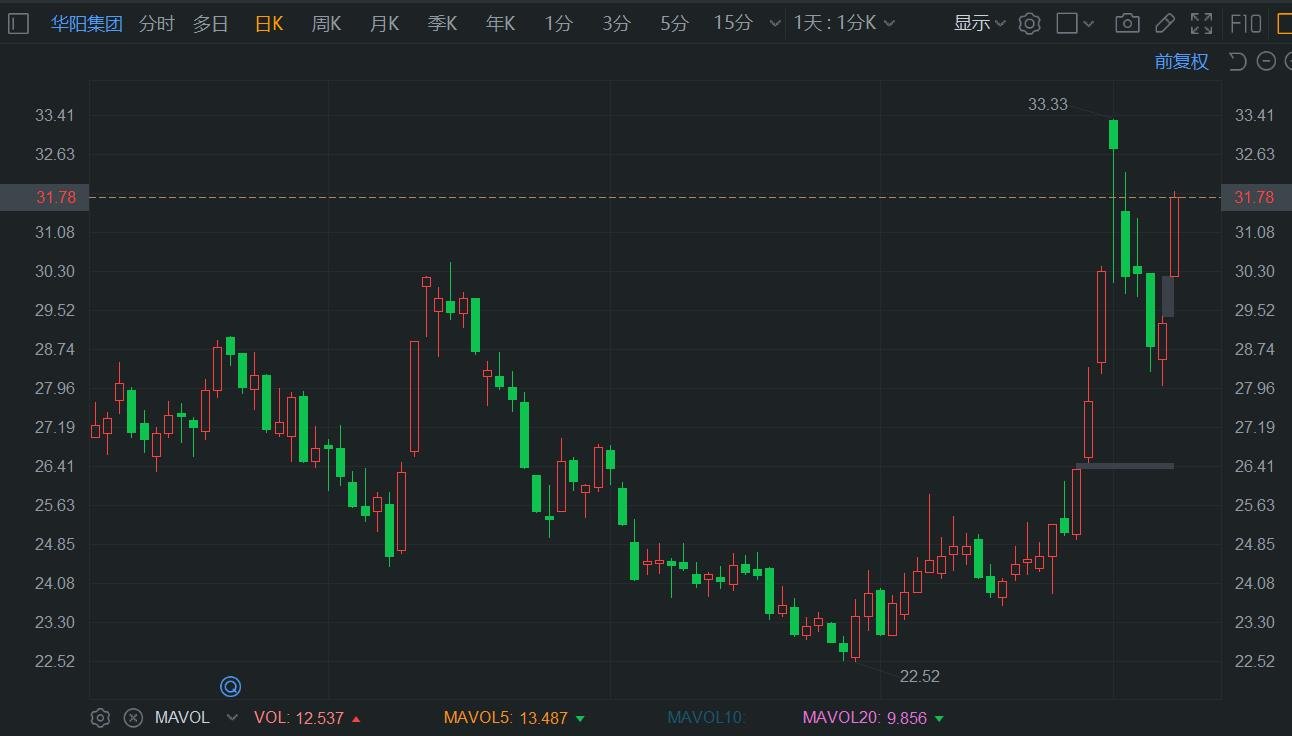Switch to 分时 intraday tab

point(156,24)
